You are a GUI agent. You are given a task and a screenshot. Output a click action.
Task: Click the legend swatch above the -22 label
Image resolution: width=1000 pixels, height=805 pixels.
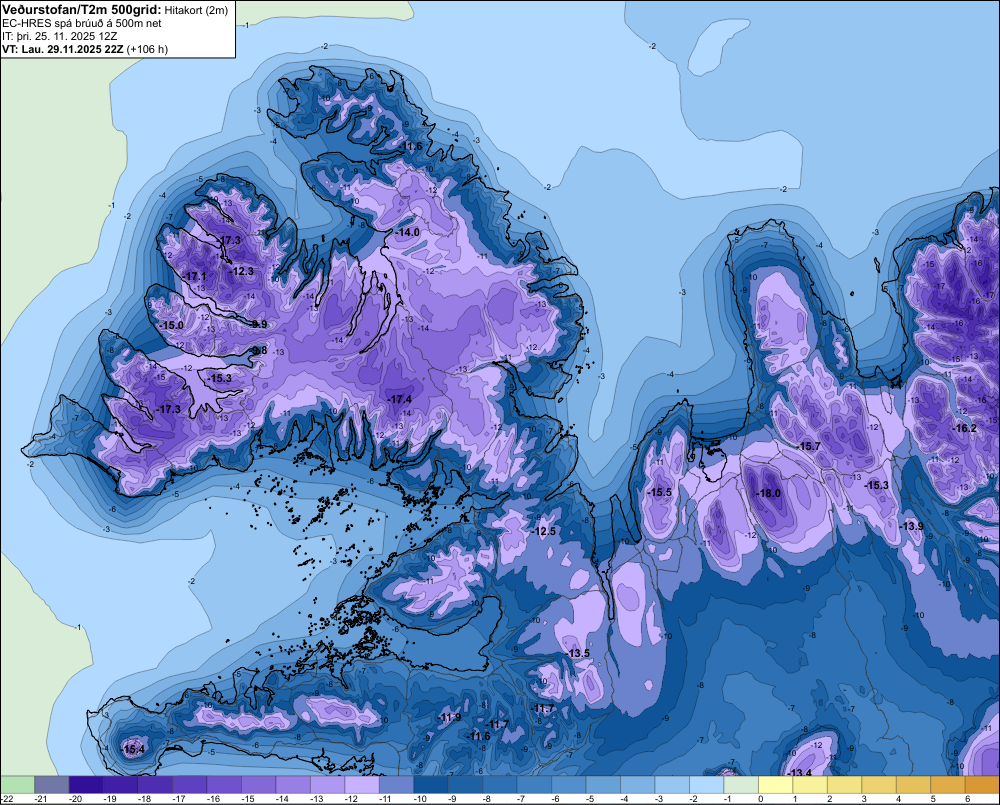click(x=17, y=784)
